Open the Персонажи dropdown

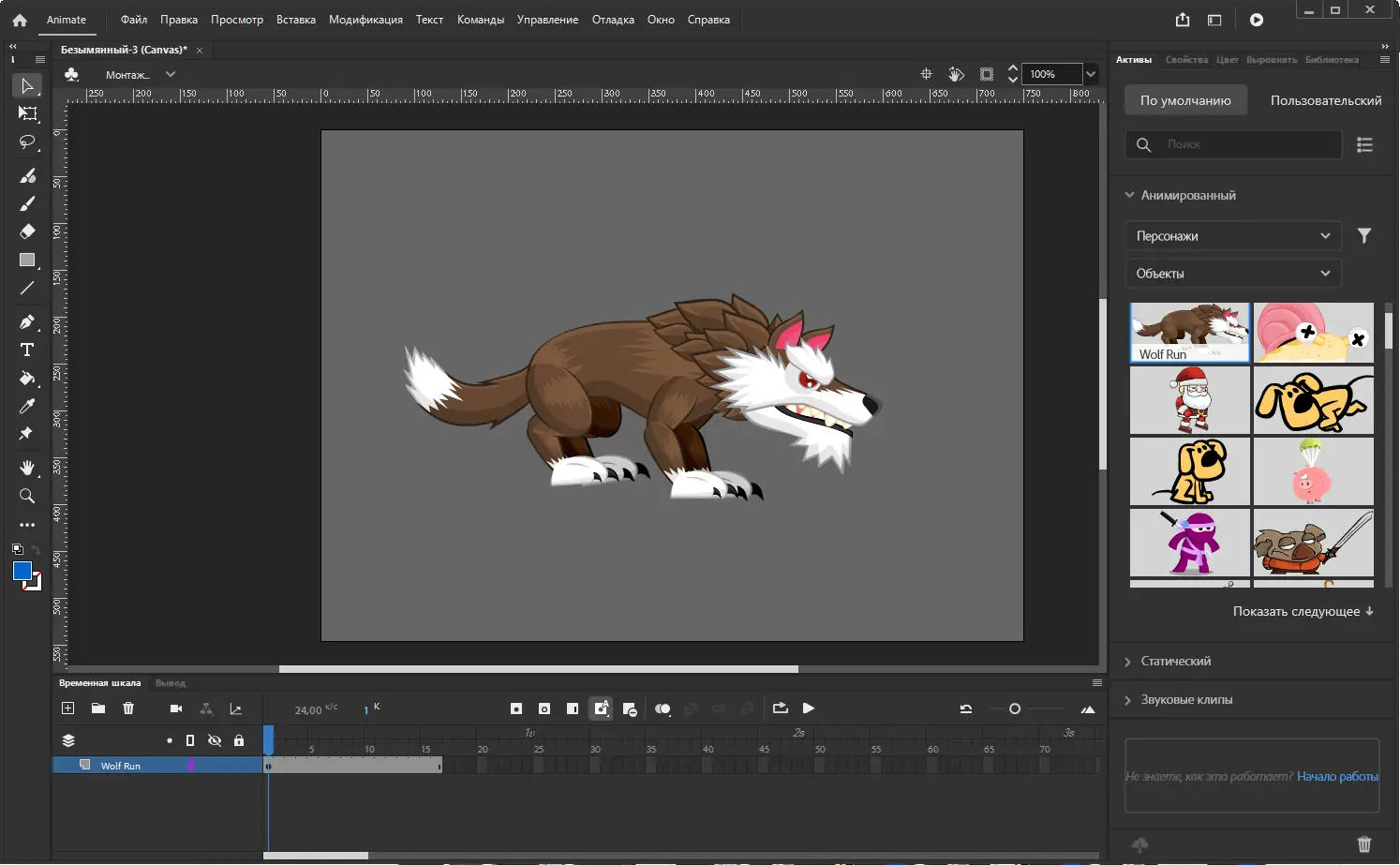point(1232,236)
